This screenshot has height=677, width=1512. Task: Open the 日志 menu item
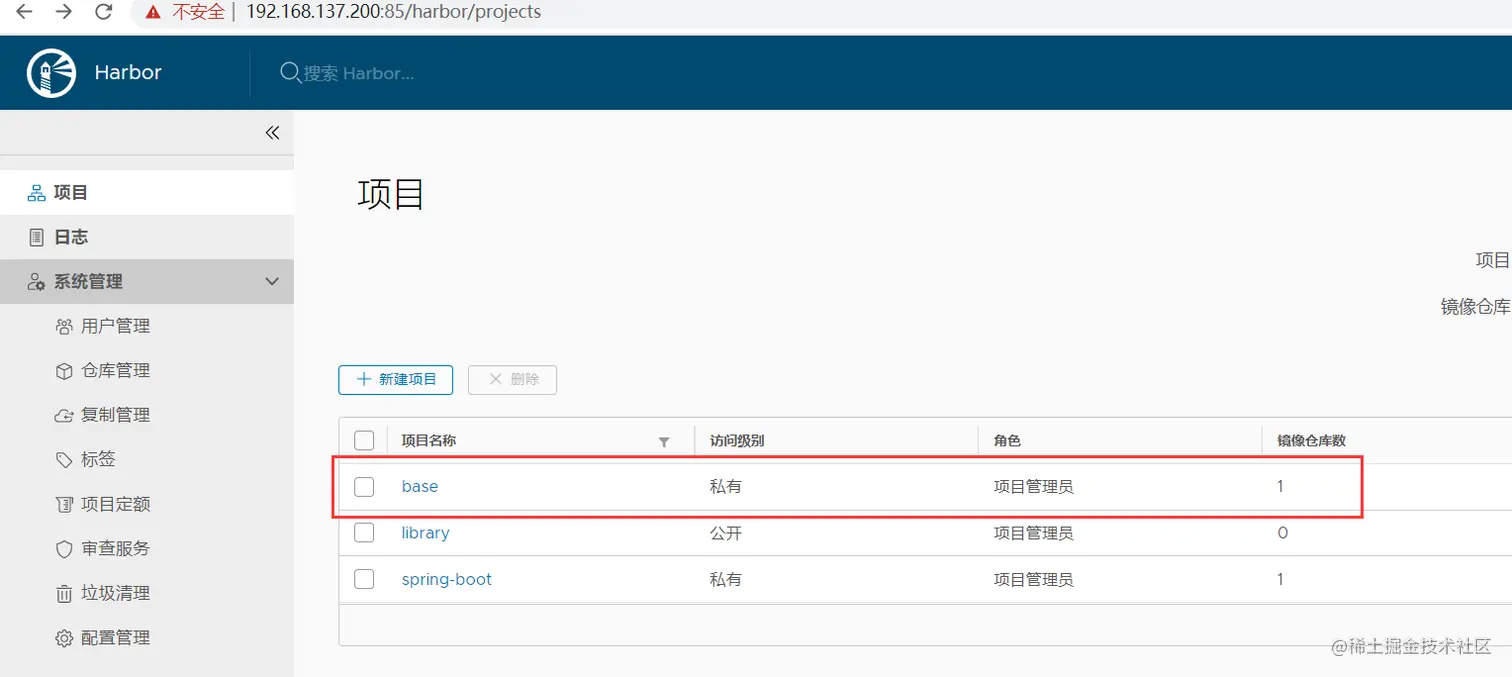[147, 237]
